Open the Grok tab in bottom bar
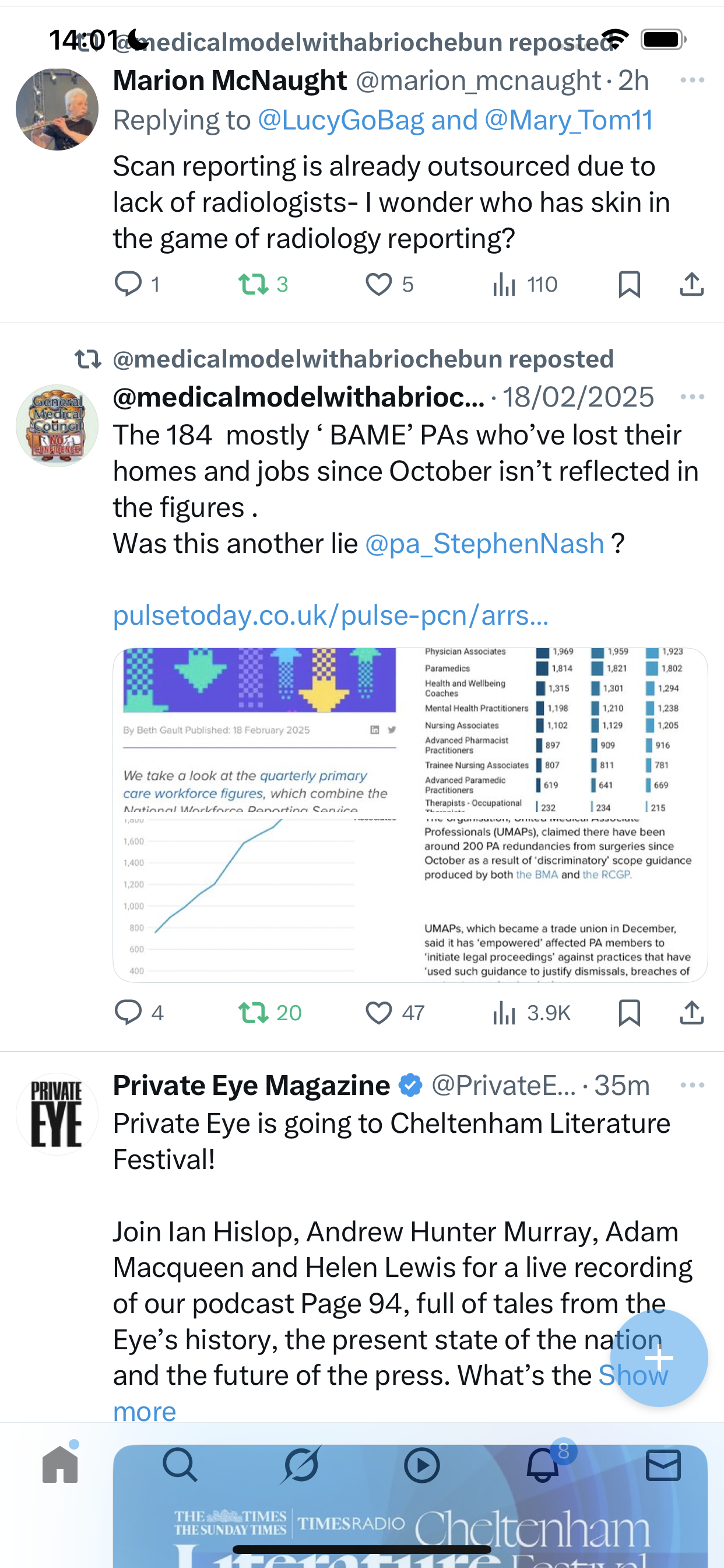Screen dimensions: 724x1568 pos(301,1465)
